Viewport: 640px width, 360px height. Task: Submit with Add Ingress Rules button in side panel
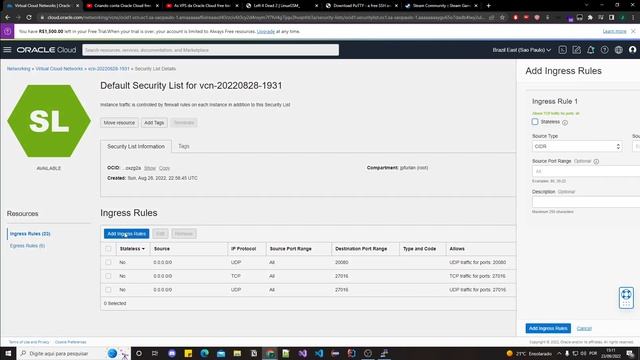click(x=548, y=328)
